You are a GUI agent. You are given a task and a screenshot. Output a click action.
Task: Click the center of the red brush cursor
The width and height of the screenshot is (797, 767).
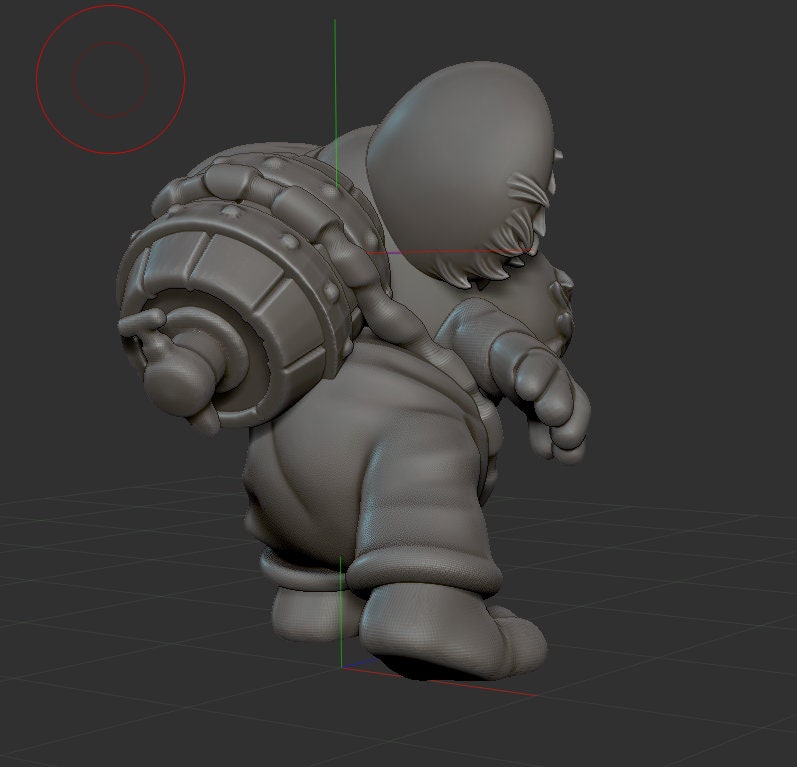point(110,79)
